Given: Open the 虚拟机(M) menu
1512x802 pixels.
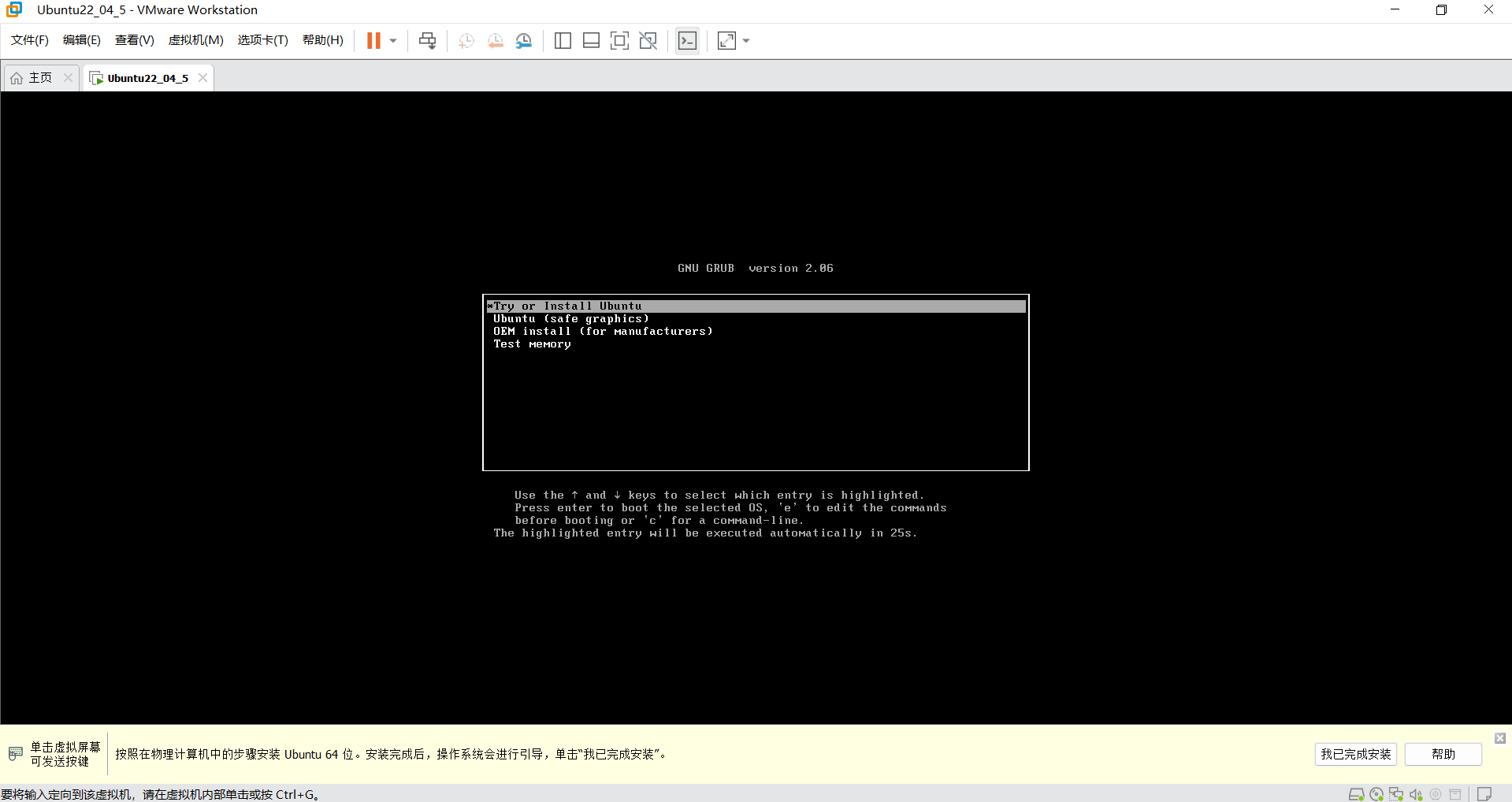Looking at the screenshot, I should coord(195,40).
